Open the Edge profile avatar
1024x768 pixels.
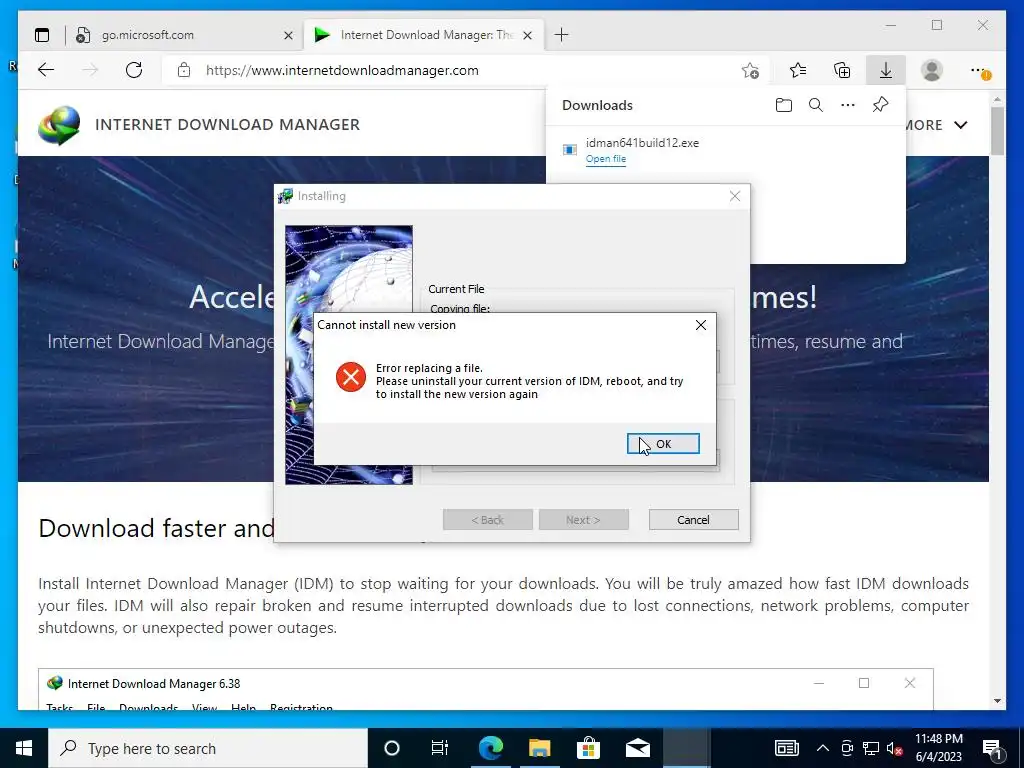[932, 71]
